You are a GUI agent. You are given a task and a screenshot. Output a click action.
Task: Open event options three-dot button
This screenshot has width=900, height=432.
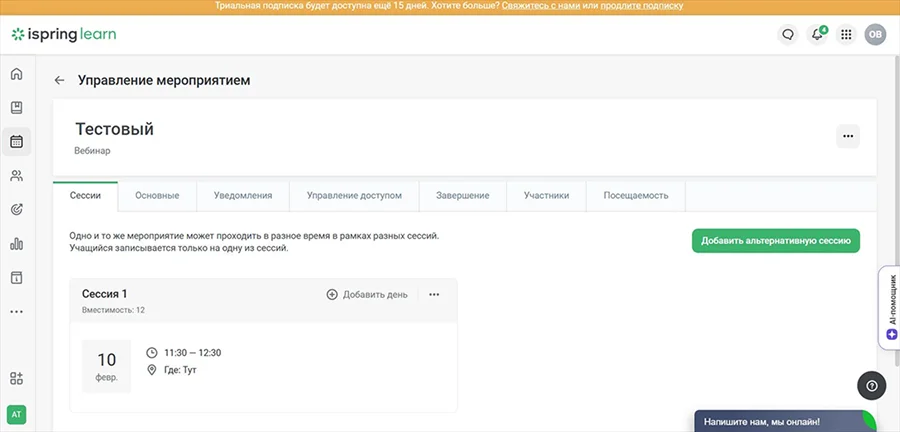pos(848,136)
